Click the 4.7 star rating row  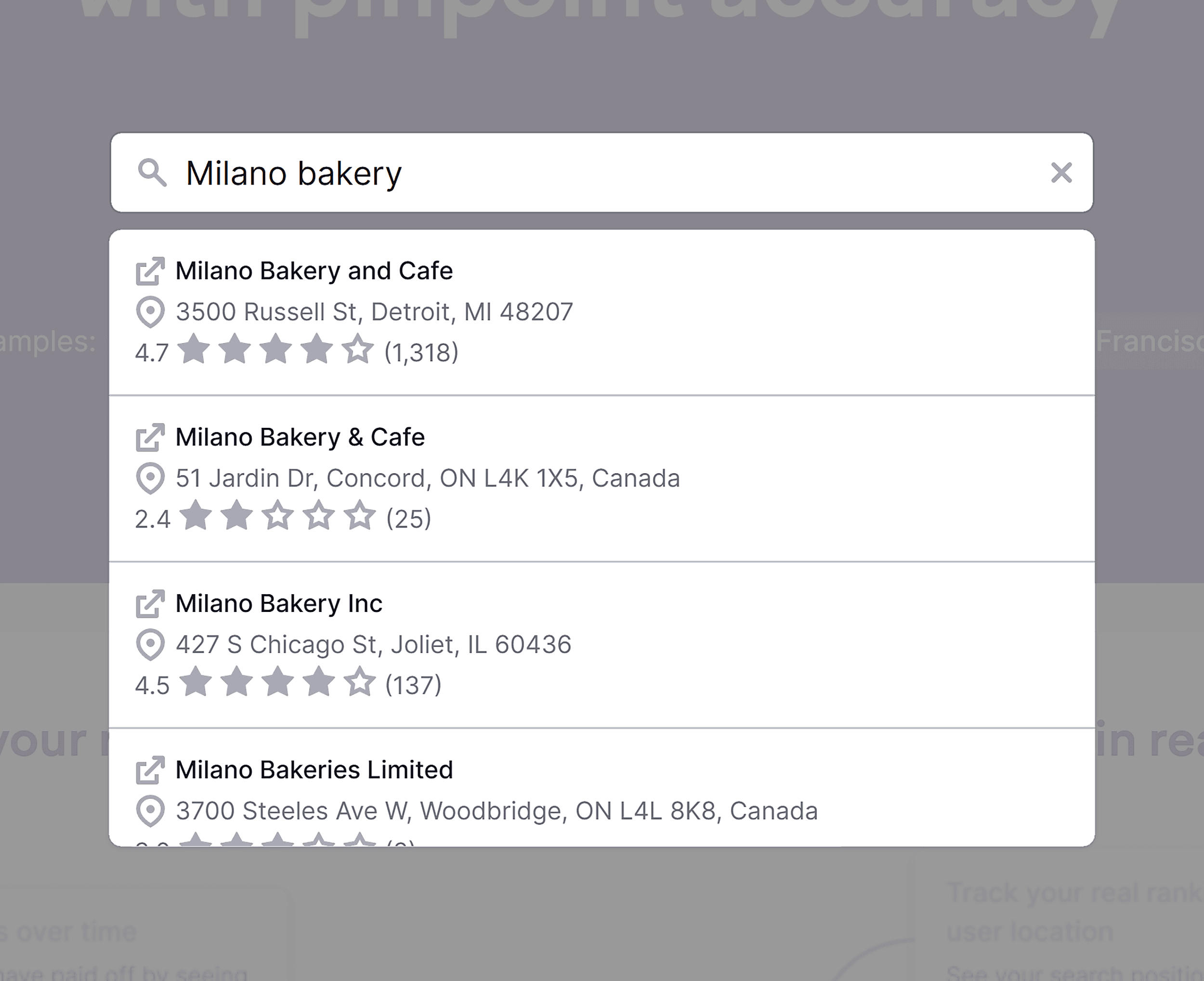point(297,352)
